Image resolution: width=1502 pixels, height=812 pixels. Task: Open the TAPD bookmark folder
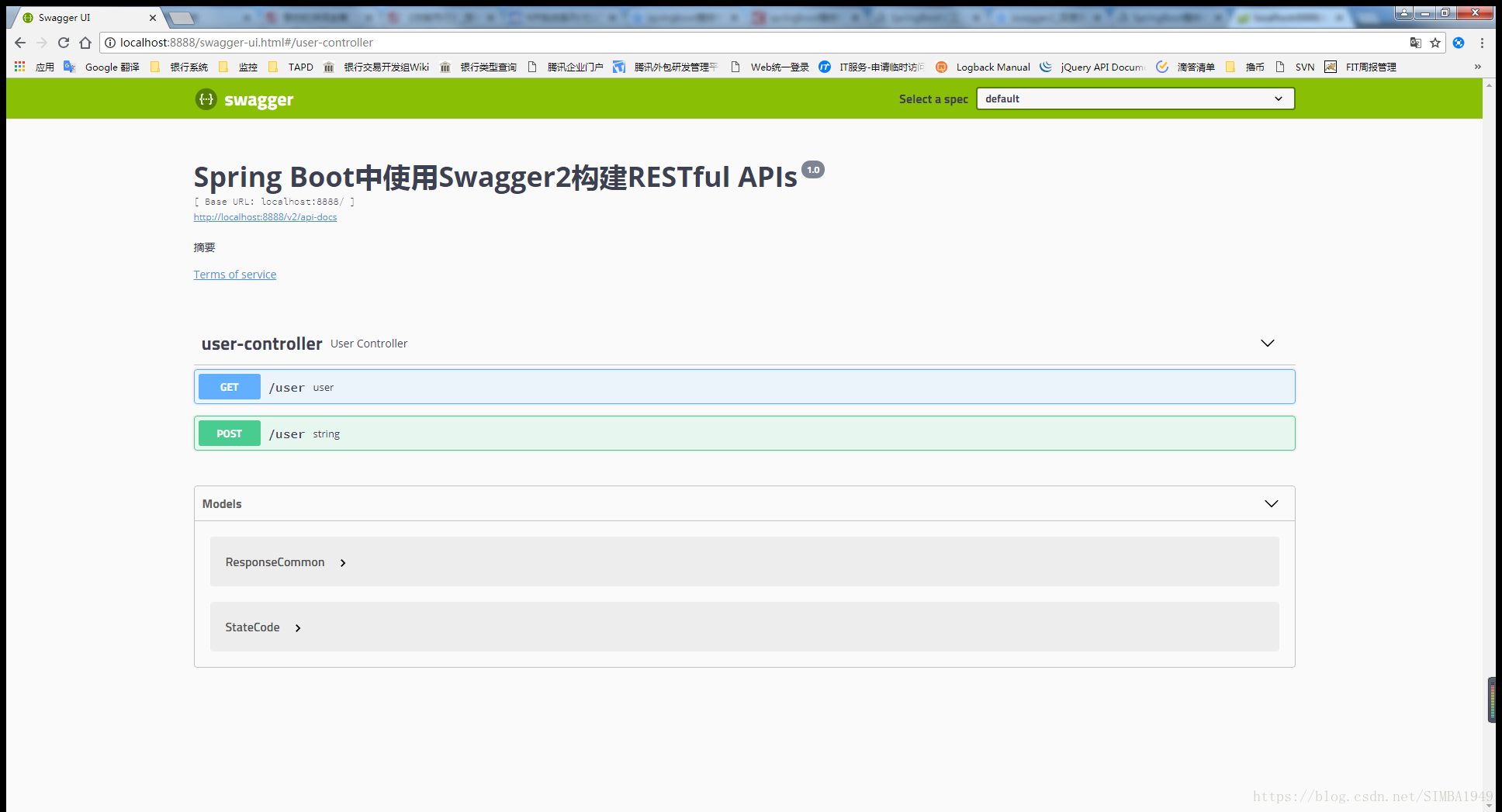point(290,67)
